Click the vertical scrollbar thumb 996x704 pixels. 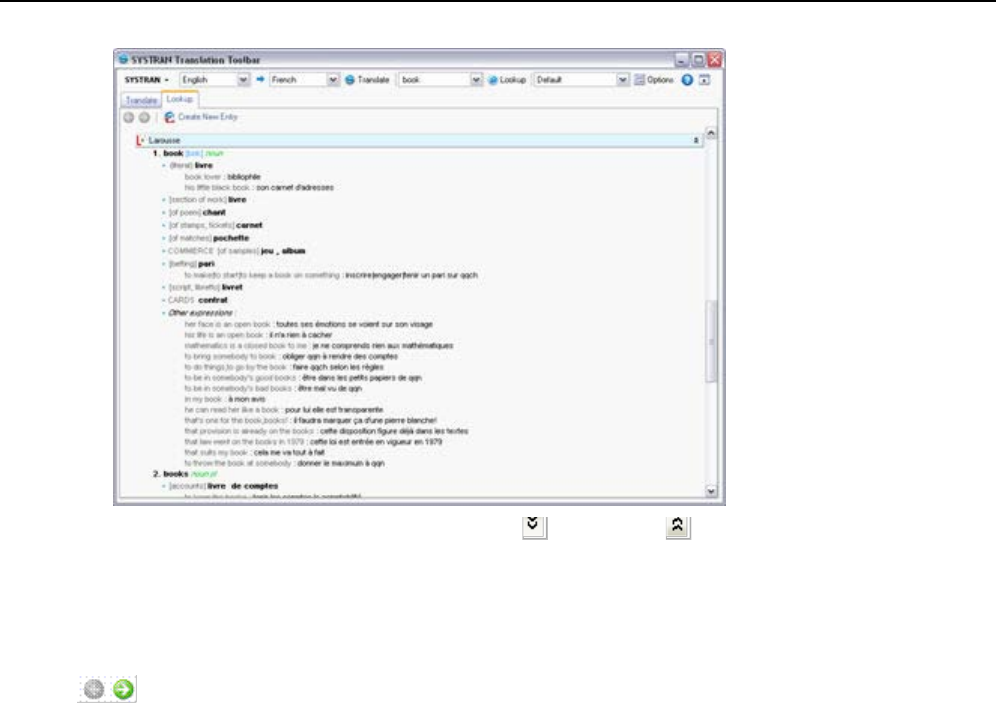click(711, 341)
